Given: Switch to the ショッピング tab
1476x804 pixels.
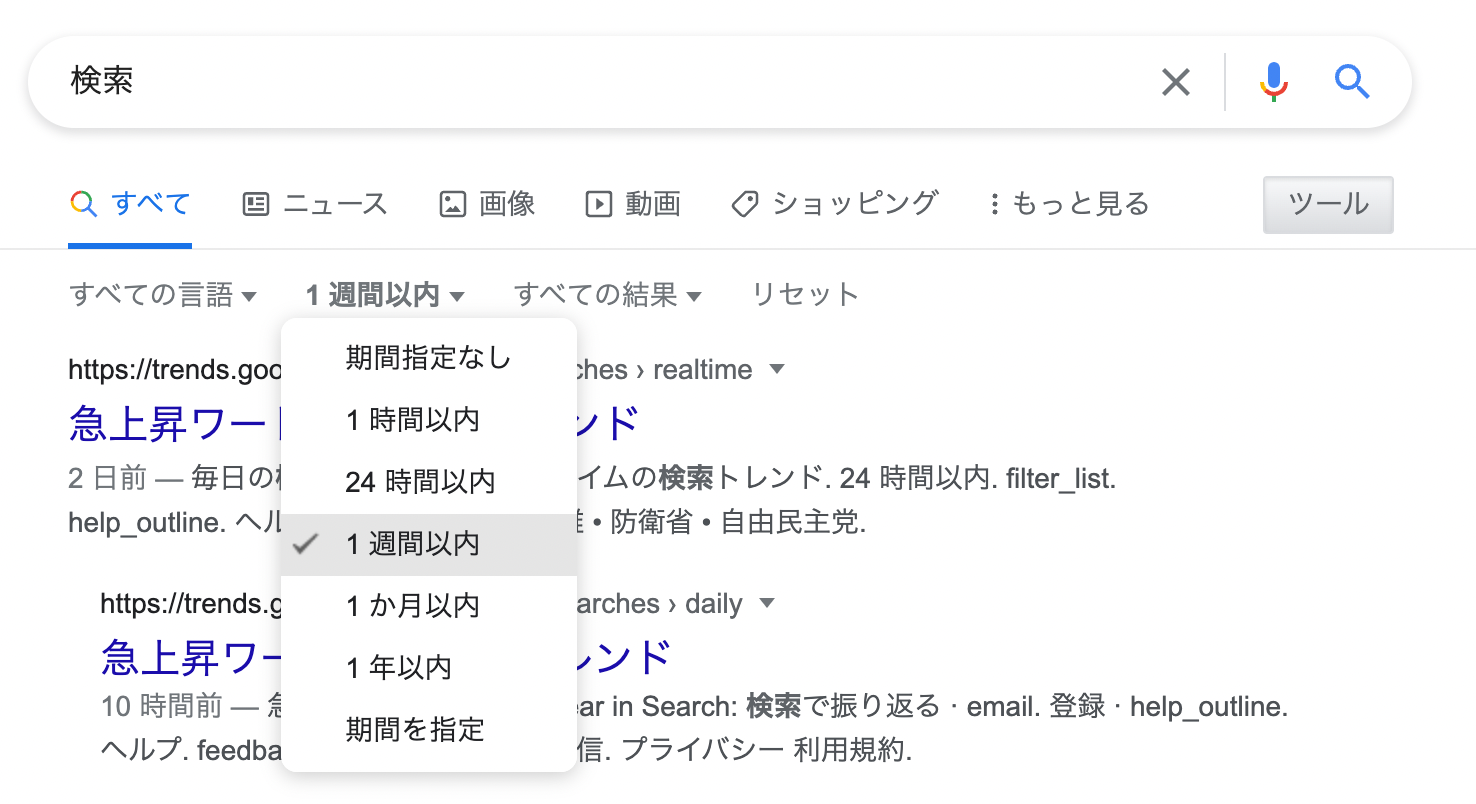Looking at the screenshot, I should pos(835,204).
